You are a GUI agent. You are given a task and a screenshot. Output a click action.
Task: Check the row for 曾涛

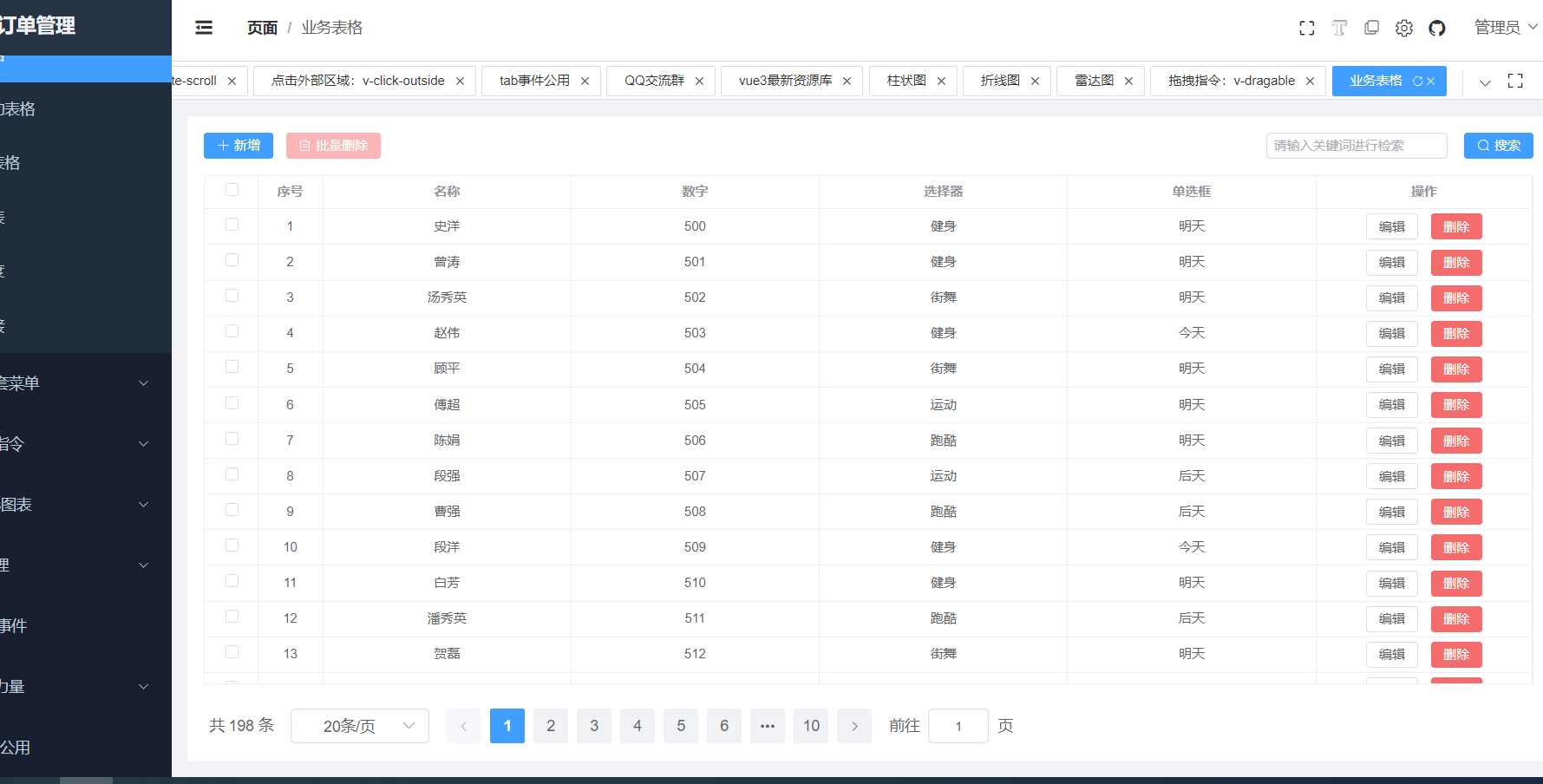click(232, 259)
